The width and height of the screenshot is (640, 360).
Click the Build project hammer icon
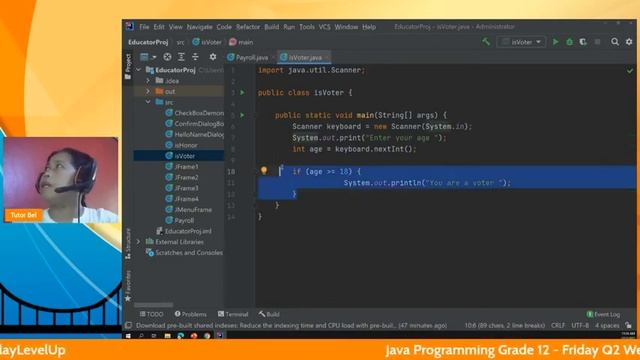pyautogui.click(x=486, y=42)
